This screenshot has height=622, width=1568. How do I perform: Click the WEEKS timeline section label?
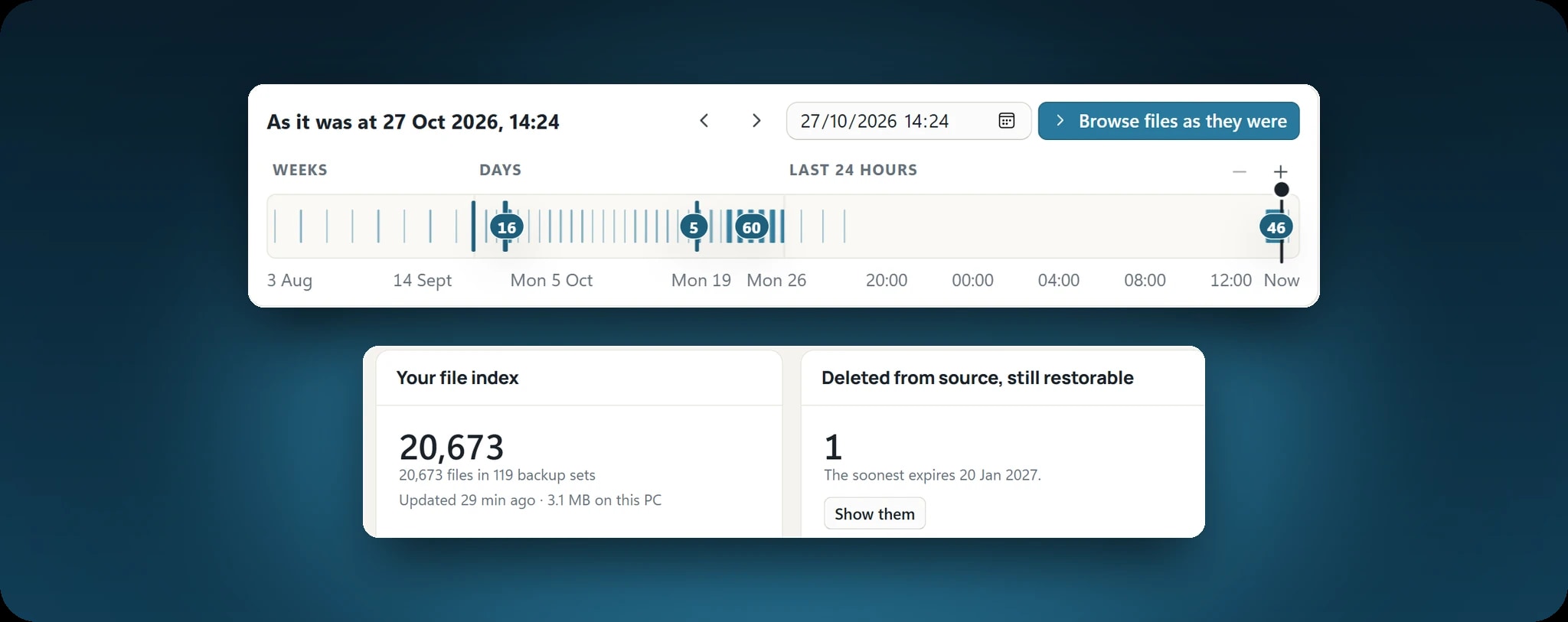(x=299, y=170)
